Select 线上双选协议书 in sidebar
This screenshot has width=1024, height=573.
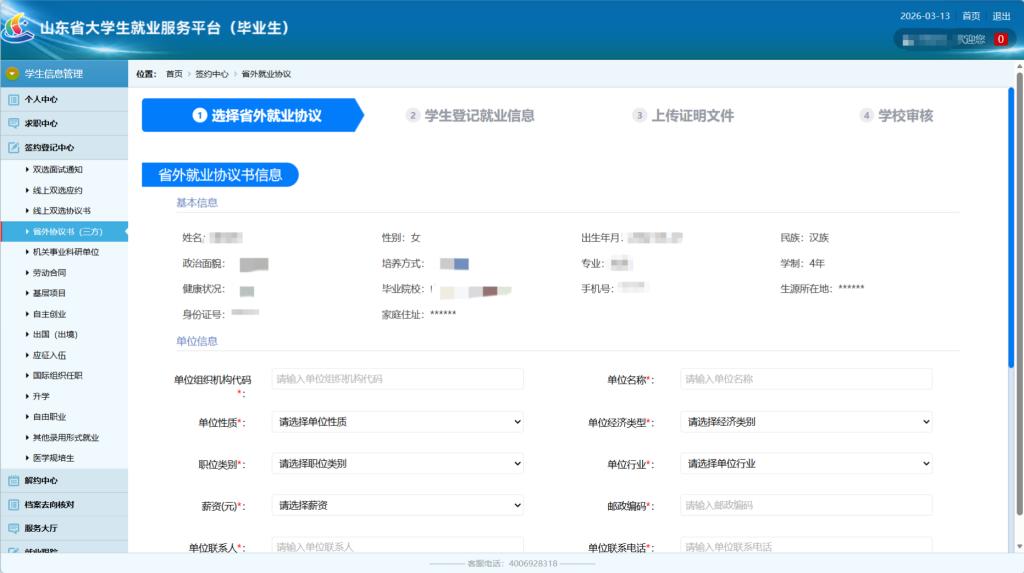click(61, 211)
